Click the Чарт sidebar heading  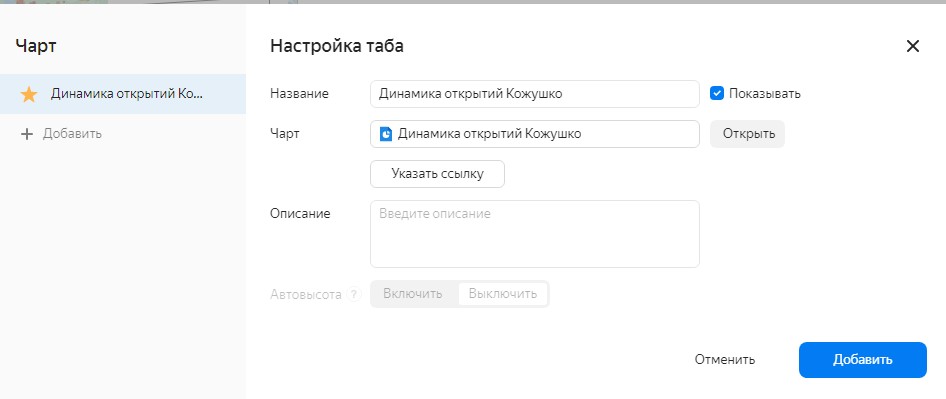coord(36,46)
